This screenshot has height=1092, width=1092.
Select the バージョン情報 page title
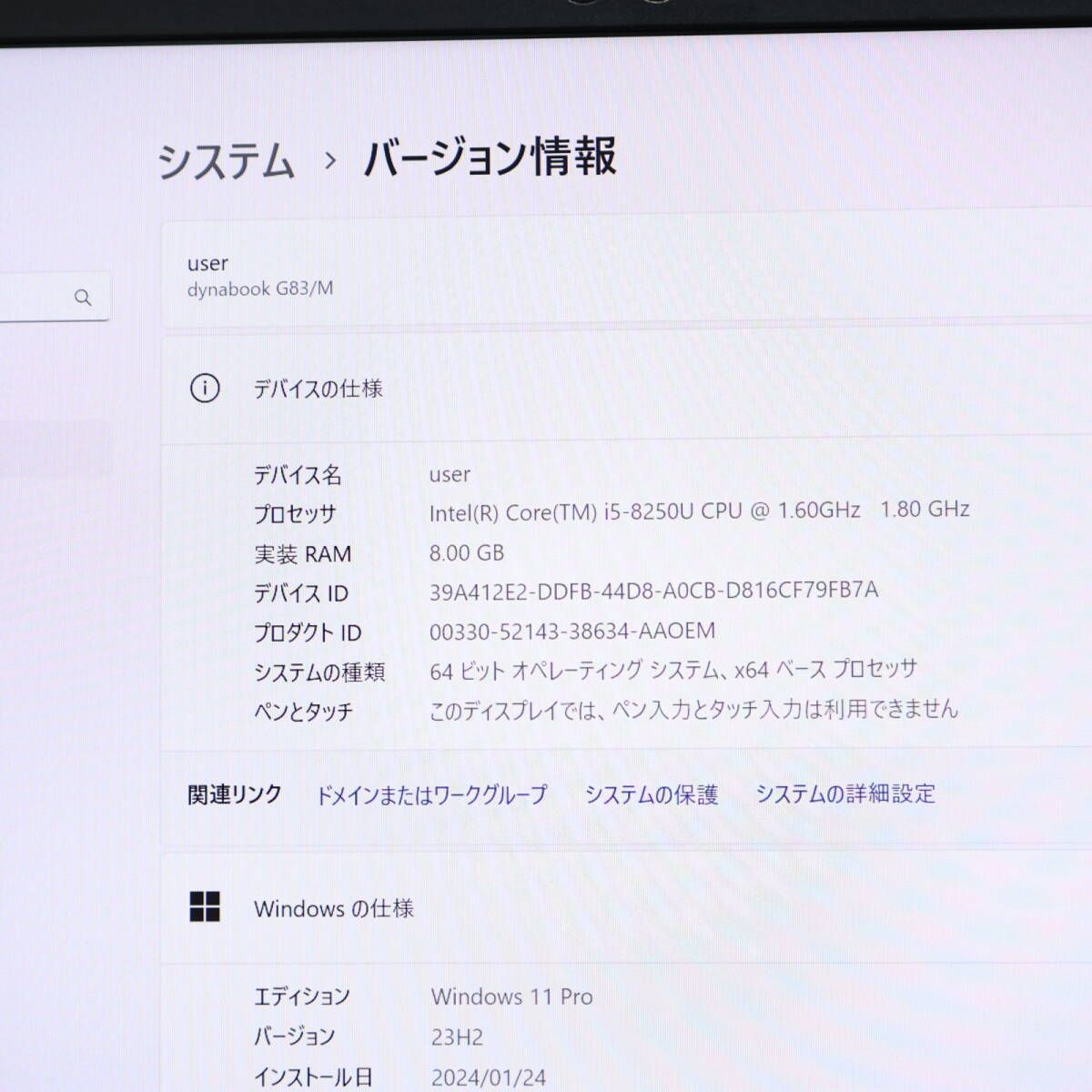pyautogui.click(x=490, y=157)
